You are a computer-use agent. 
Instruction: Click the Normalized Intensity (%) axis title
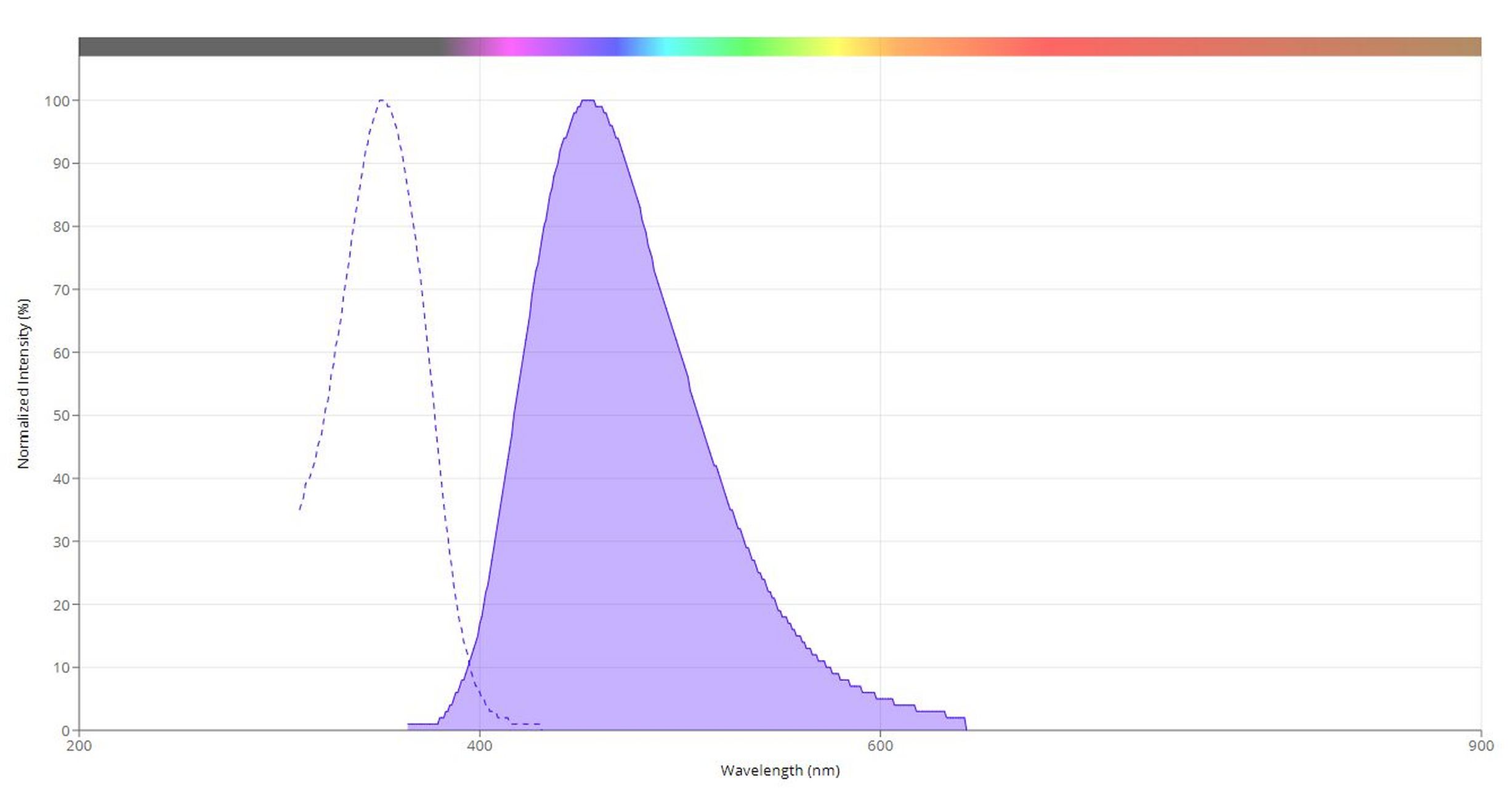point(23,384)
